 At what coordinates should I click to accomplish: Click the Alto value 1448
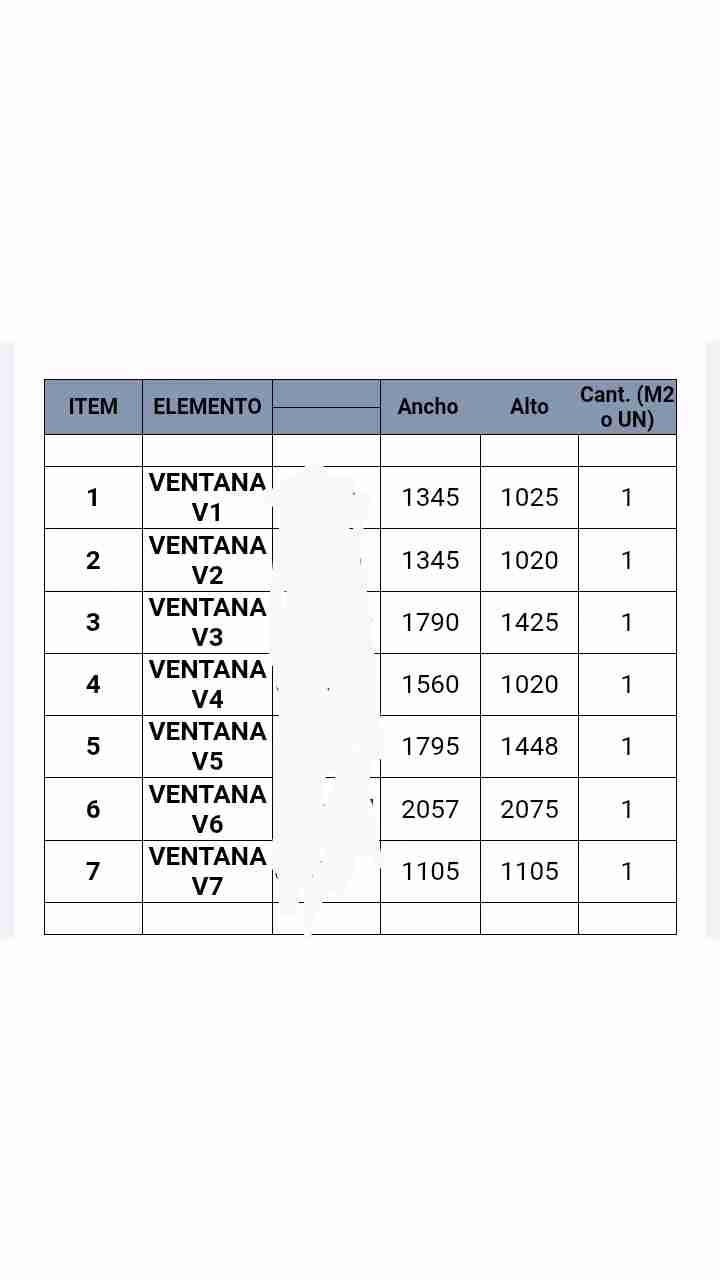(529, 746)
